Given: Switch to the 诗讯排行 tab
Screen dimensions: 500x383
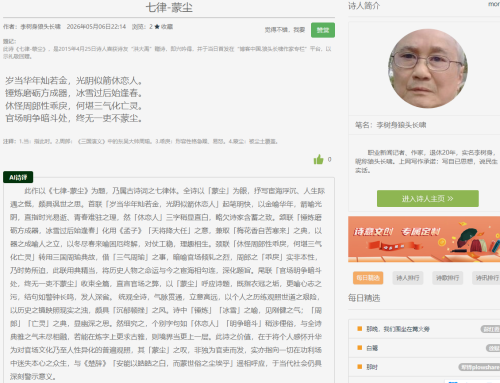Looking at the screenshot, I should (486, 278).
